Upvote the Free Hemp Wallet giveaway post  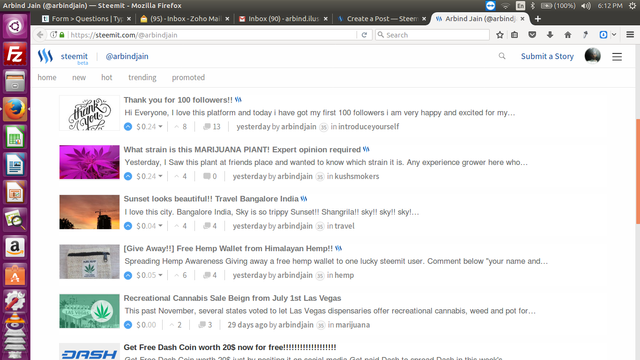tap(128, 276)
